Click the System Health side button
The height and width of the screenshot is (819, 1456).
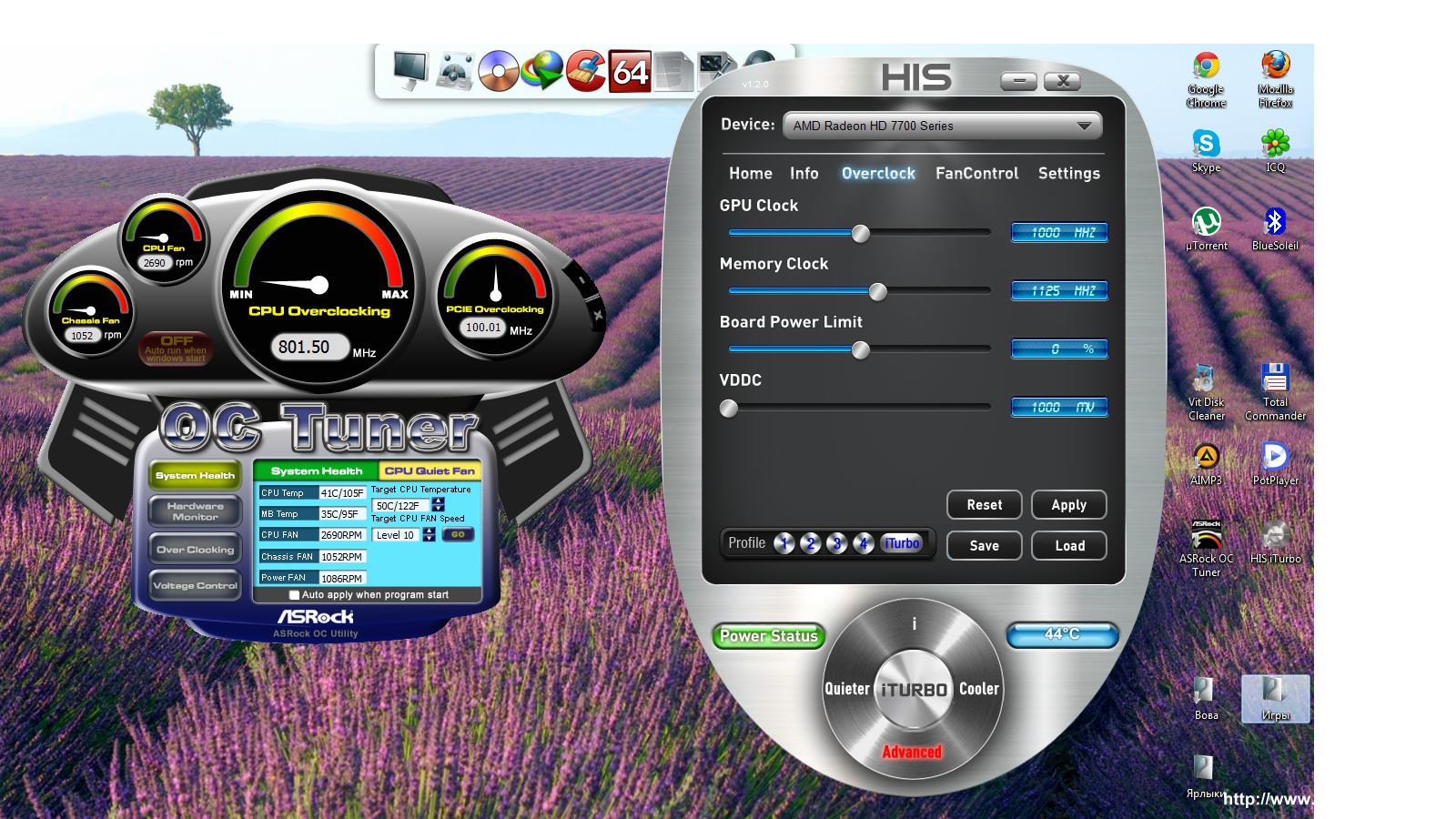click(195, 475)
